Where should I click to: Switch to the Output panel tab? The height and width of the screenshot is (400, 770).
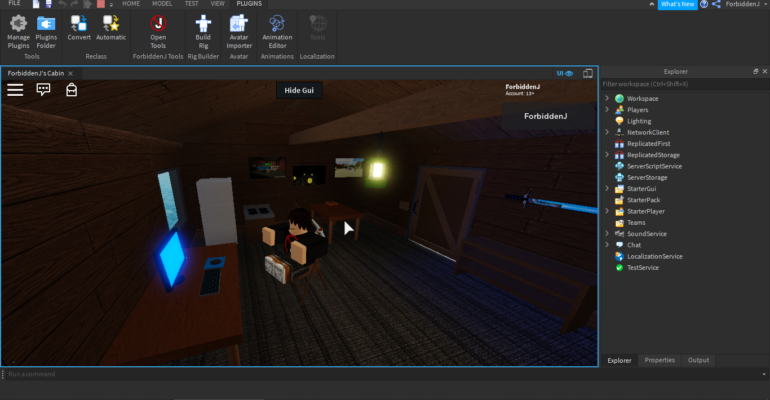point(698,360)
